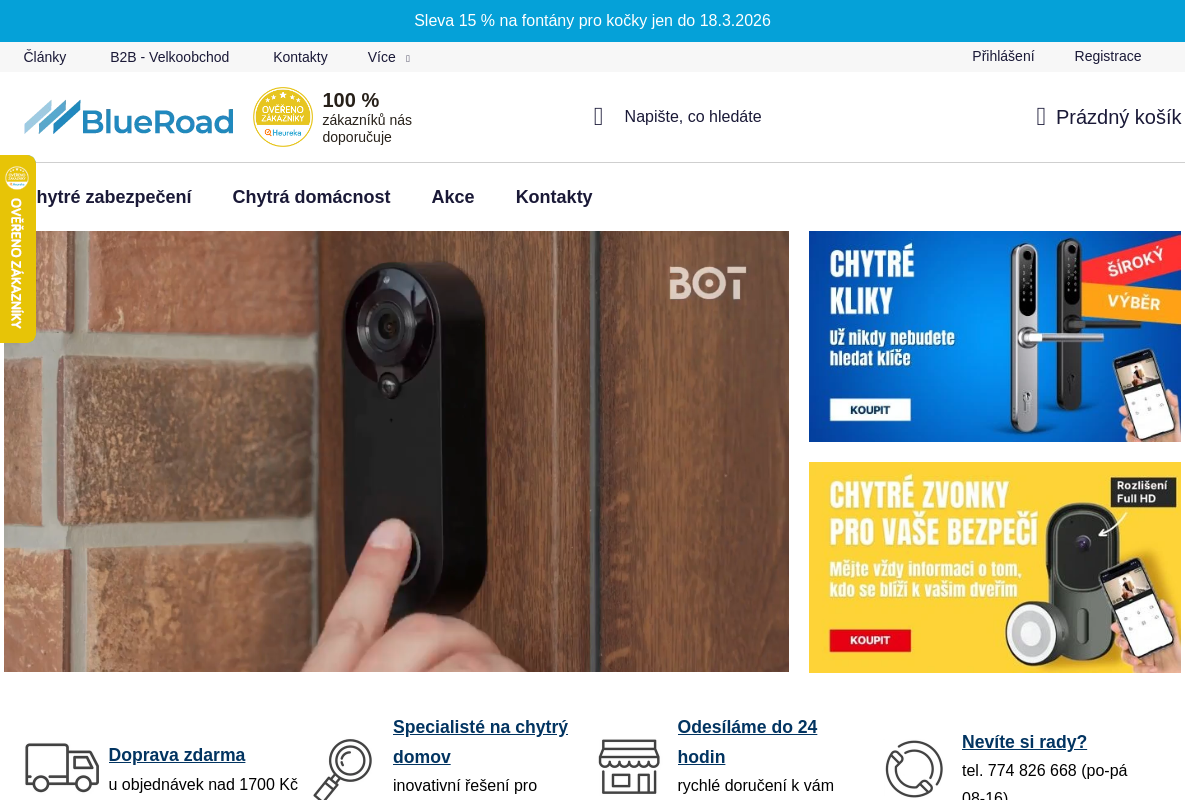Click the delivery truck icon
Screen dimensions: 1200x800
(x=62, y=767)
